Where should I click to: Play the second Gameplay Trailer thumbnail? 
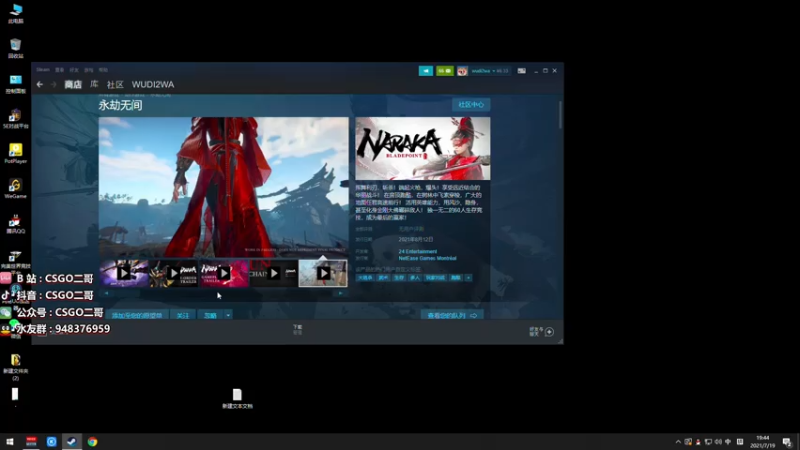tap(173, 273)
